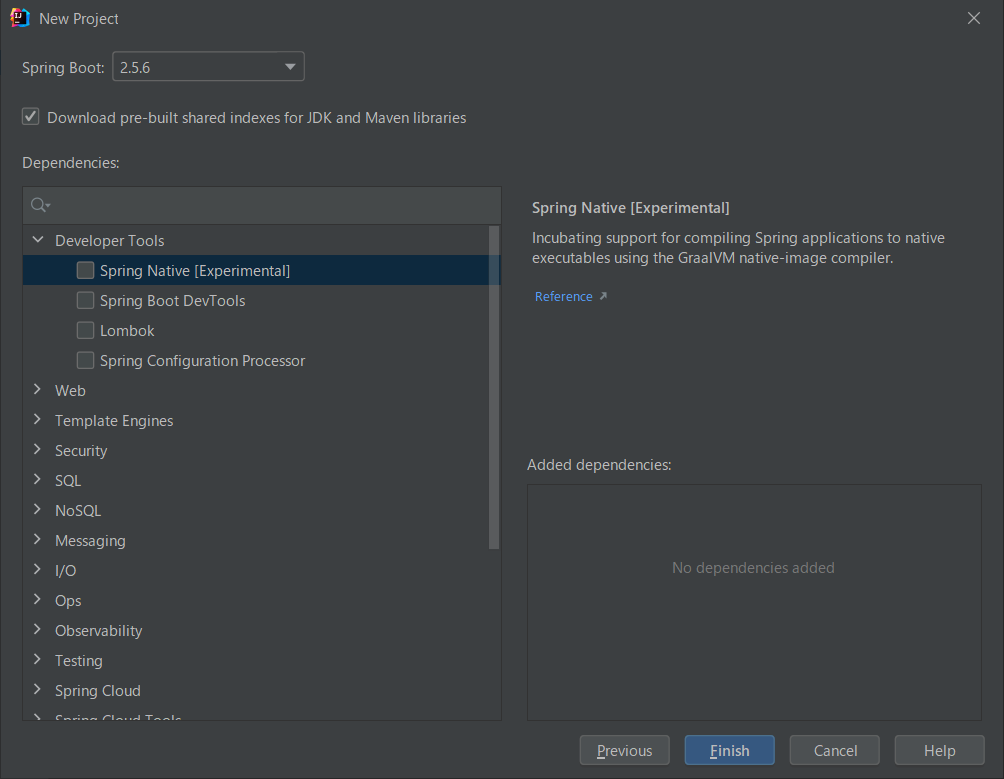
Task: Expand the Spring Cloud category
Action: pos(37,690)
